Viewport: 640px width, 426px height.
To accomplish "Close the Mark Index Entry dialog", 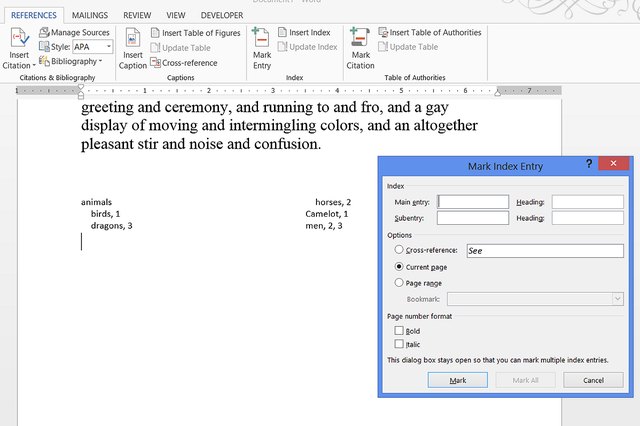I will click(613, 163).
